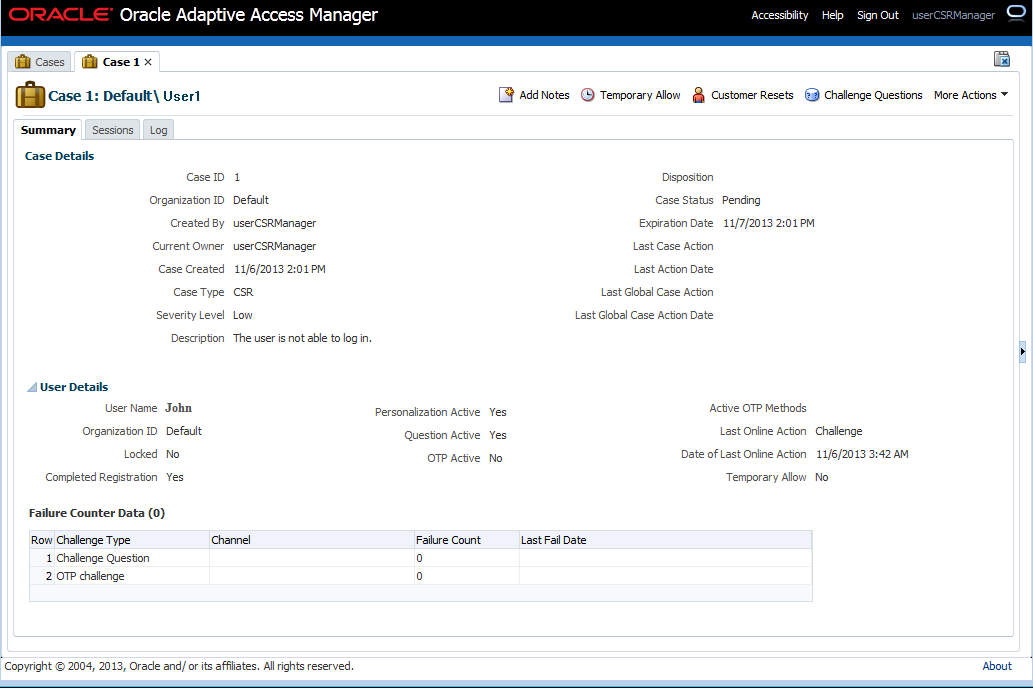
Task: Click the Row column header
Action: (42, 540)
